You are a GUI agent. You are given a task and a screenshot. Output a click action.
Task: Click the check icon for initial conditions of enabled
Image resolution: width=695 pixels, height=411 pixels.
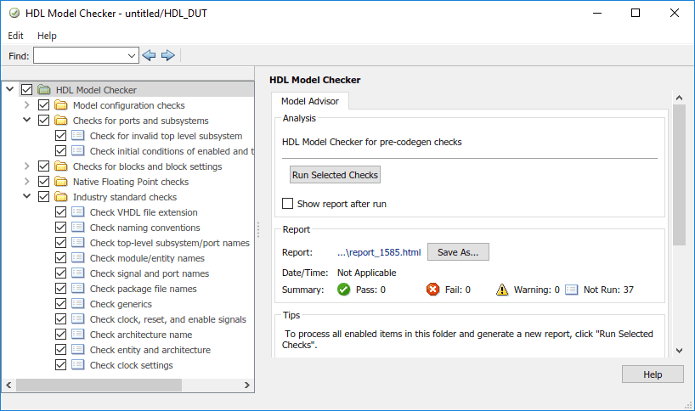tap(78, 151)
